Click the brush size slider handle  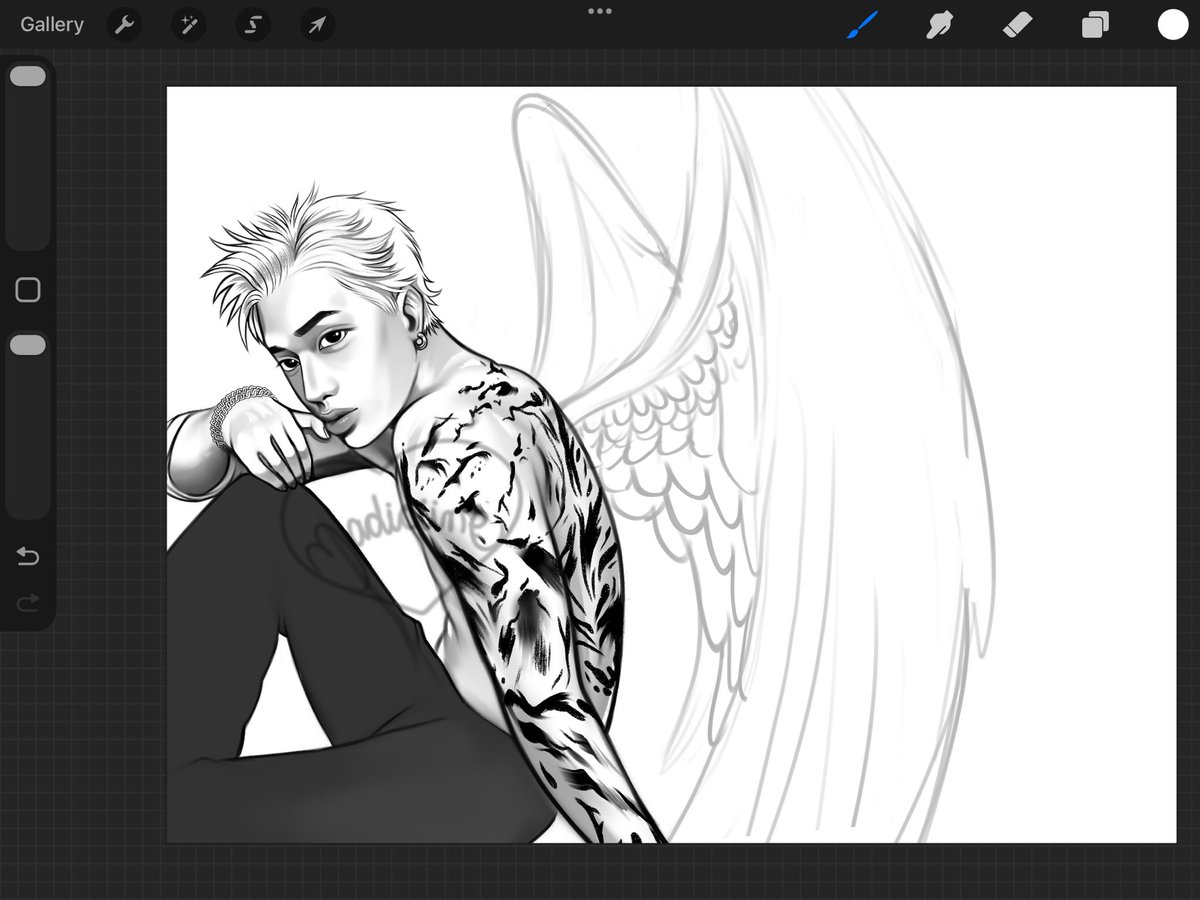coord(28,76)
